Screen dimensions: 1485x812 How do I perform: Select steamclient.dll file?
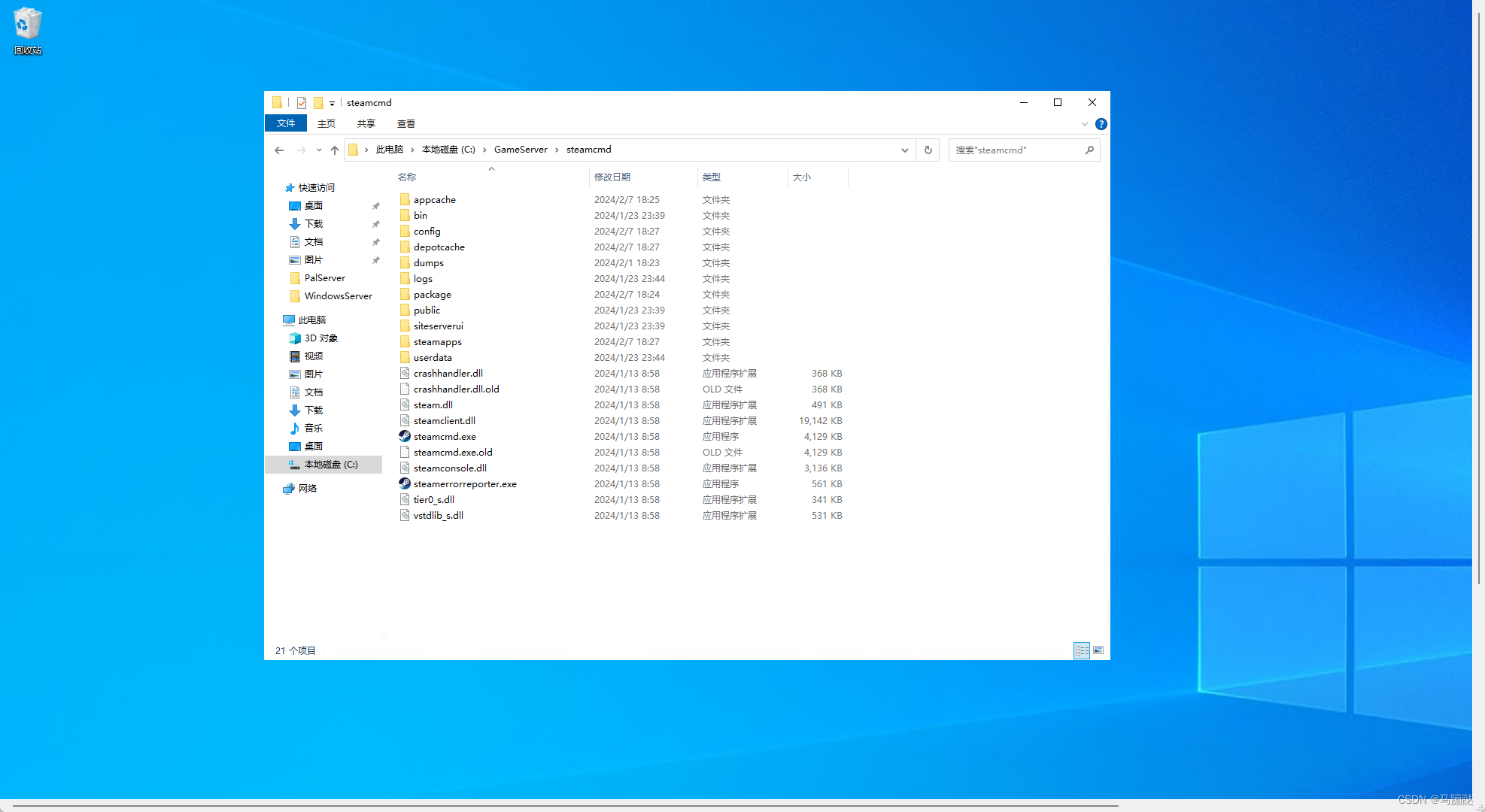click(x=445, y=421)
